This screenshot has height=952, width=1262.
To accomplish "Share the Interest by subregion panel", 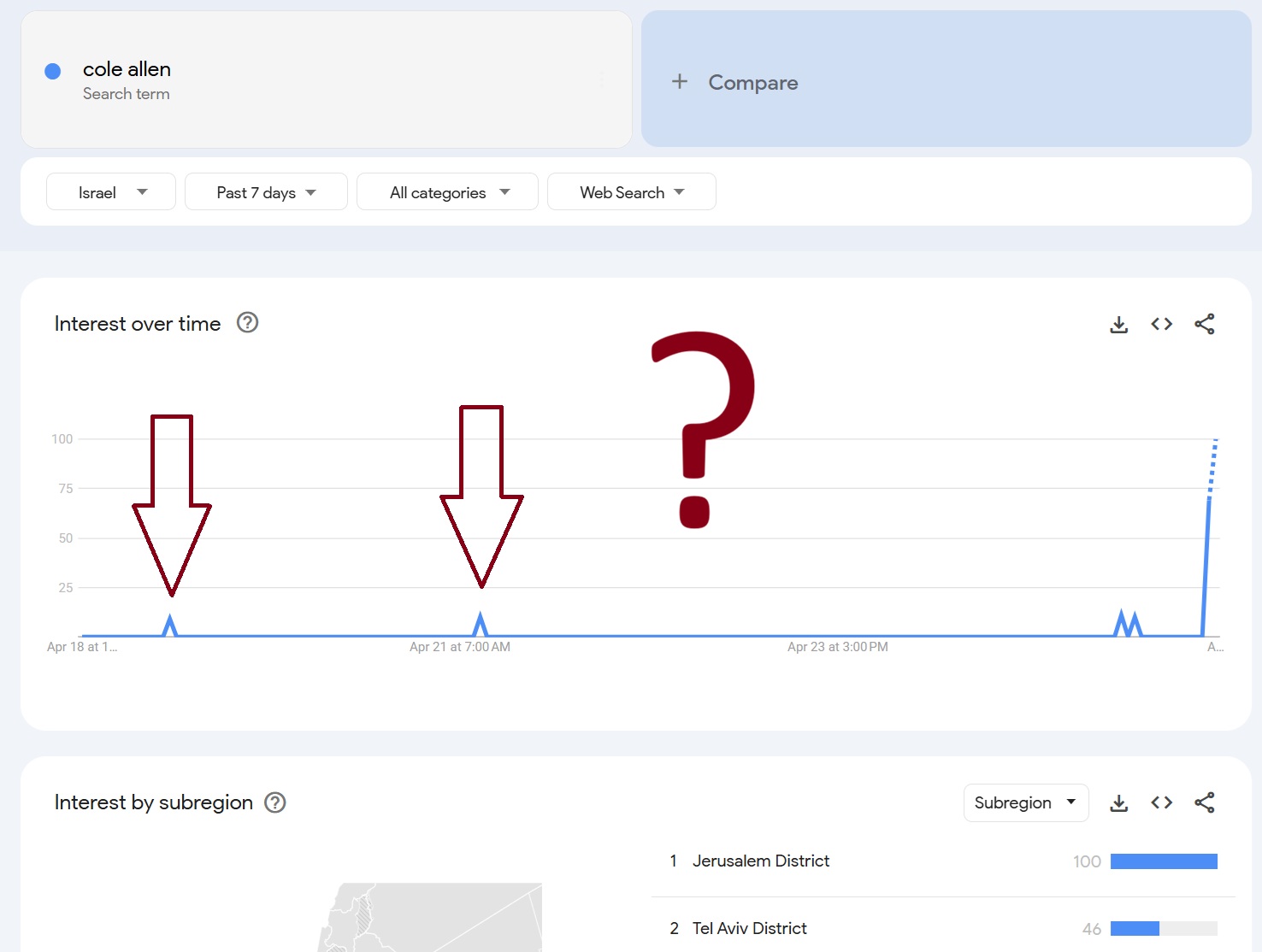I will [x=1205, y=802].
